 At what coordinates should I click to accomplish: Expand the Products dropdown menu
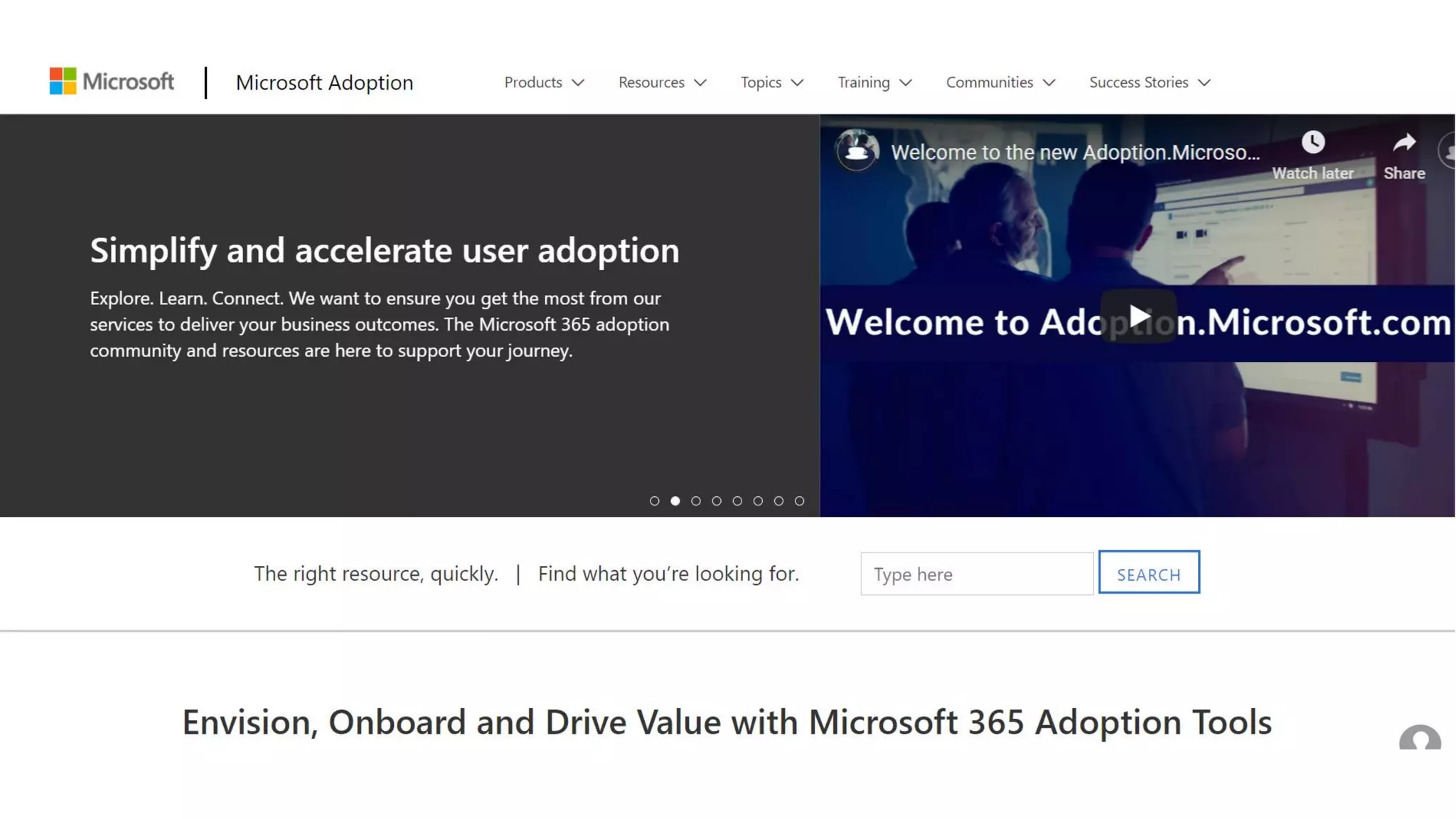coord(544,82)
